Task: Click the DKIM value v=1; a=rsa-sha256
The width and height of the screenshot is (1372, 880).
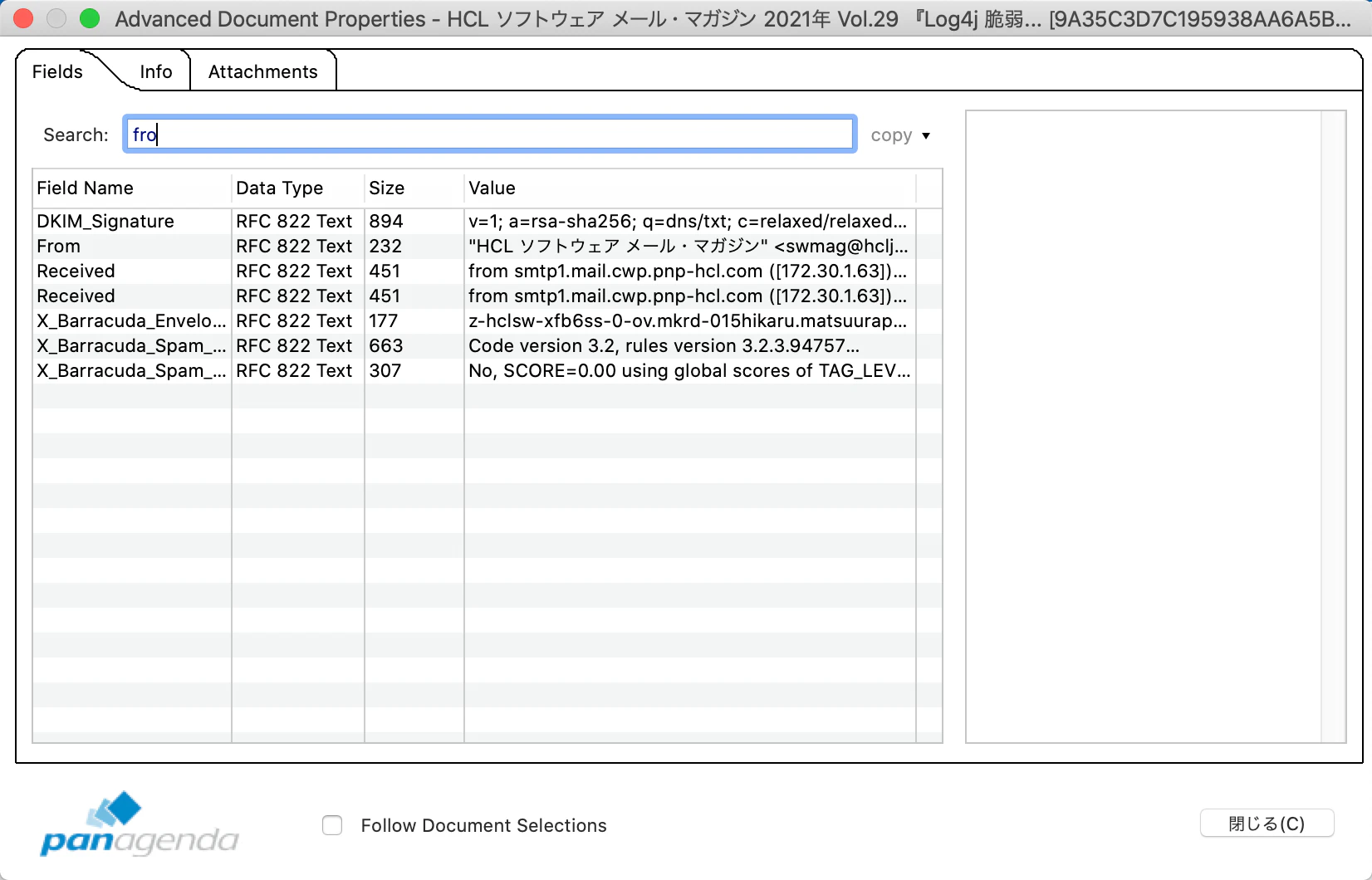Action: coord(688,222)
